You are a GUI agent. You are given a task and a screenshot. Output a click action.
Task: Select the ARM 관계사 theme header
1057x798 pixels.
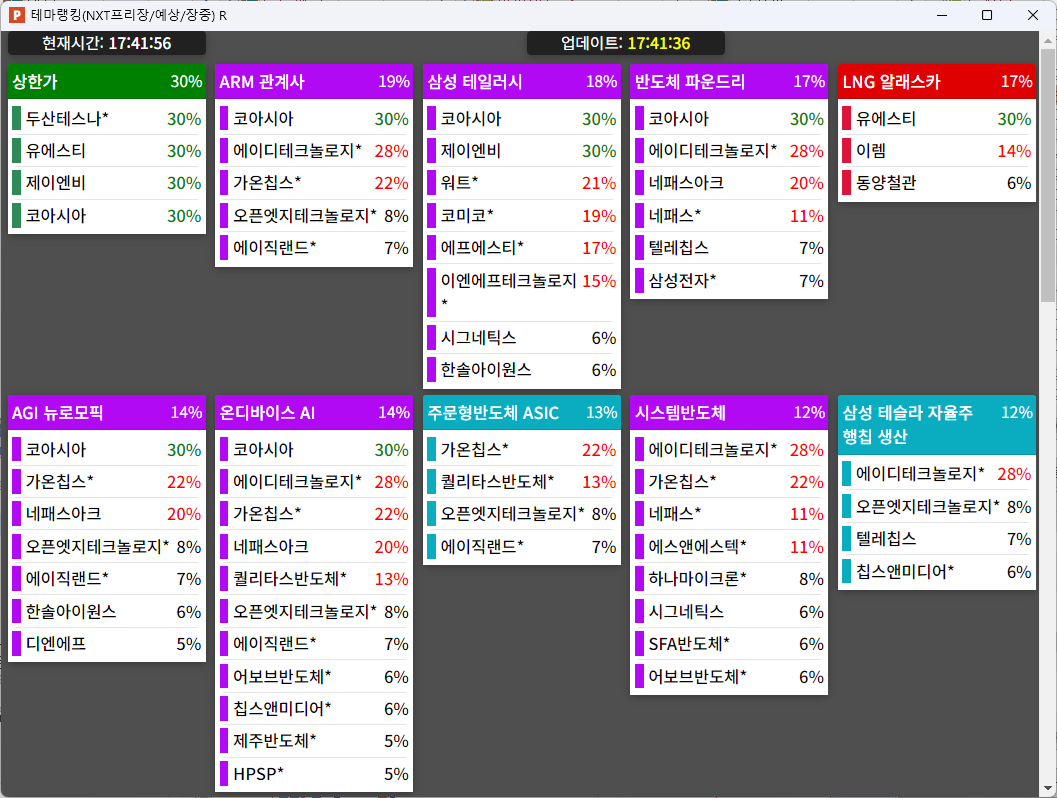[x=314, y=82]
